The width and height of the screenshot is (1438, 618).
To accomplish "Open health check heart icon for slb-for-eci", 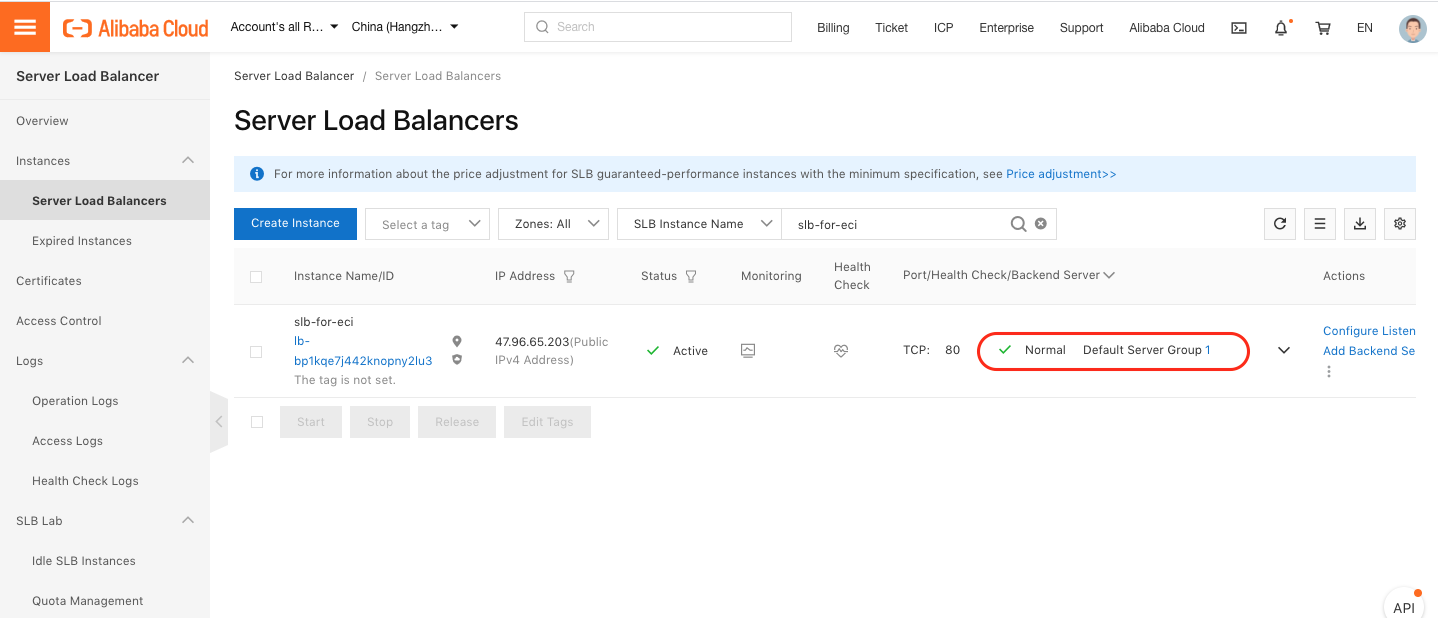I will coord(841,351).
